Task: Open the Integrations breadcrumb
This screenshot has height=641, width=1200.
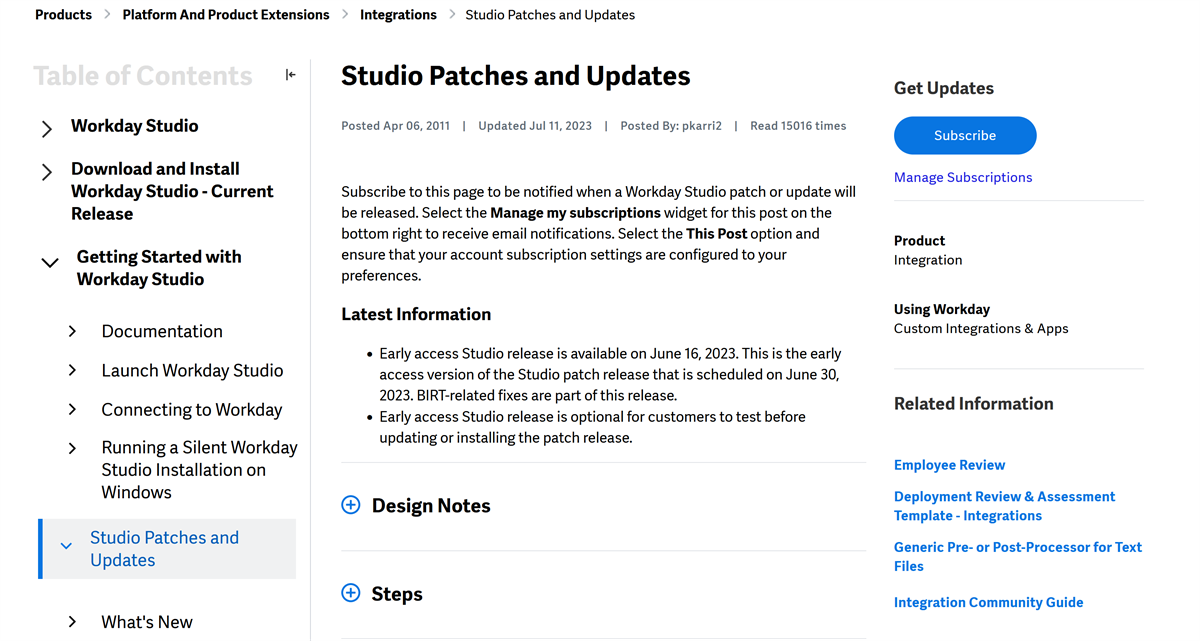Action: pos(398,15)
